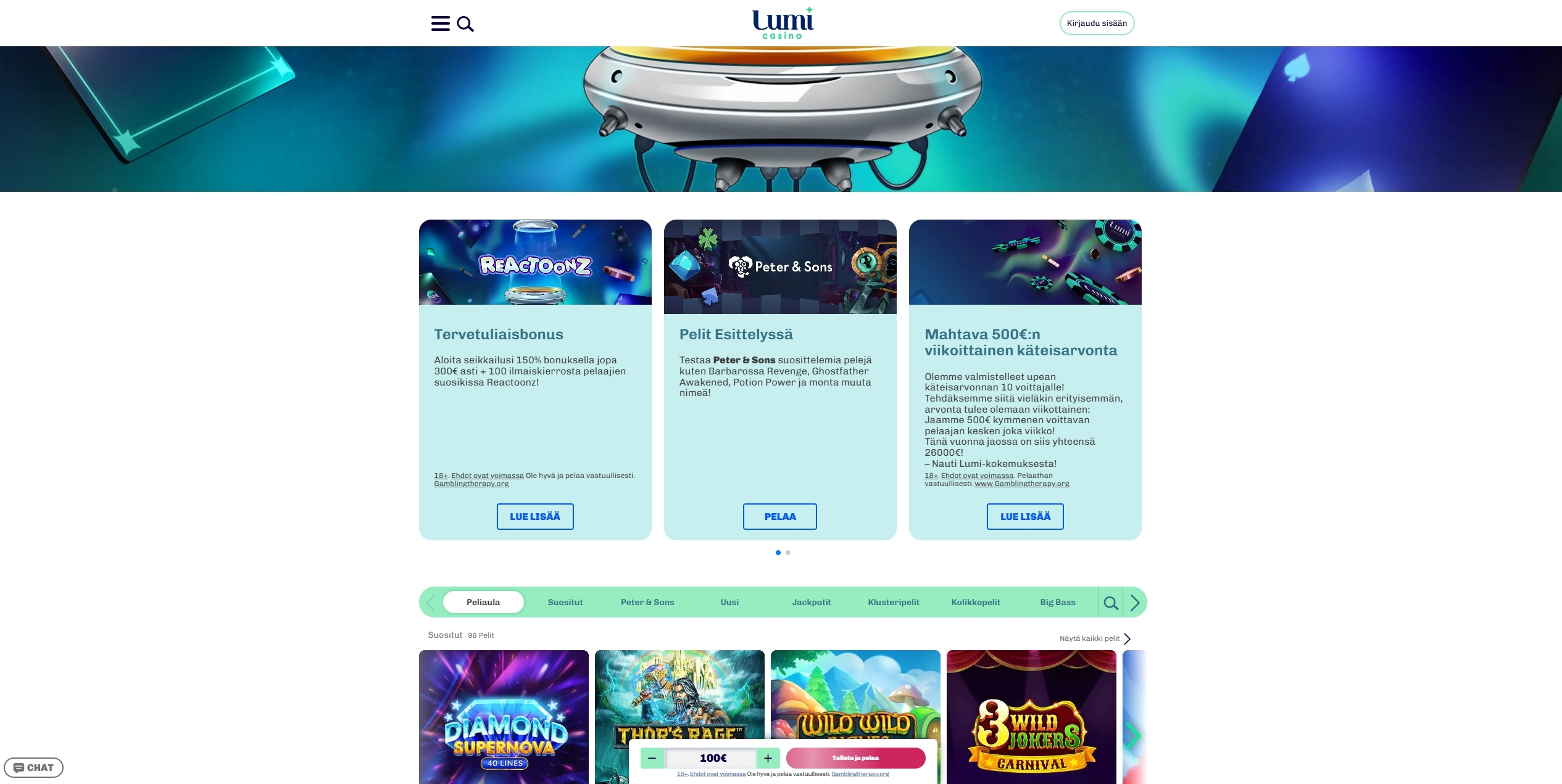Open search in the game category bar
1562x784 pixels.
tap(1111, 603)
